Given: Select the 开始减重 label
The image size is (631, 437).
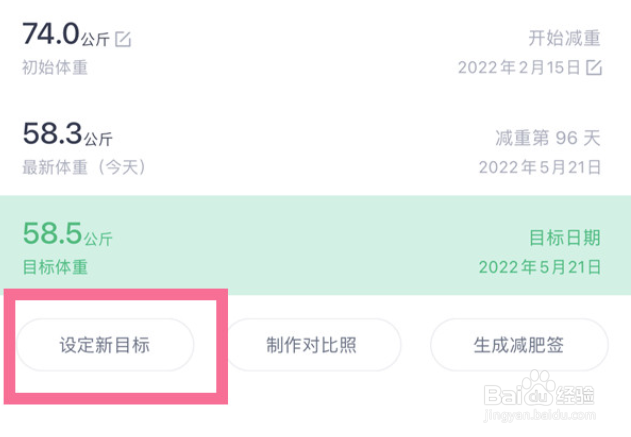Looking at the screenshot, I should click(x=564, y=39).
